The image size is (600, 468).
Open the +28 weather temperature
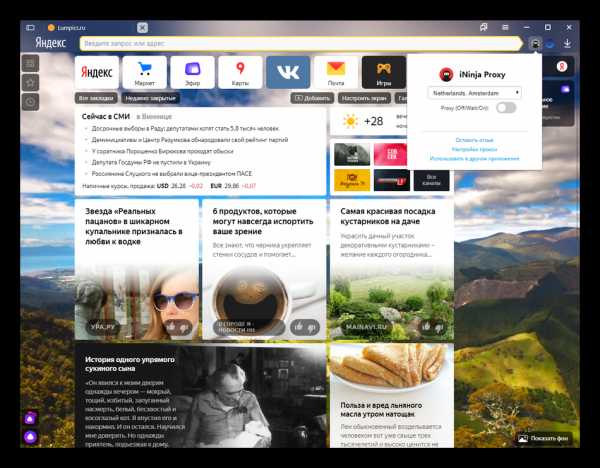373,121
